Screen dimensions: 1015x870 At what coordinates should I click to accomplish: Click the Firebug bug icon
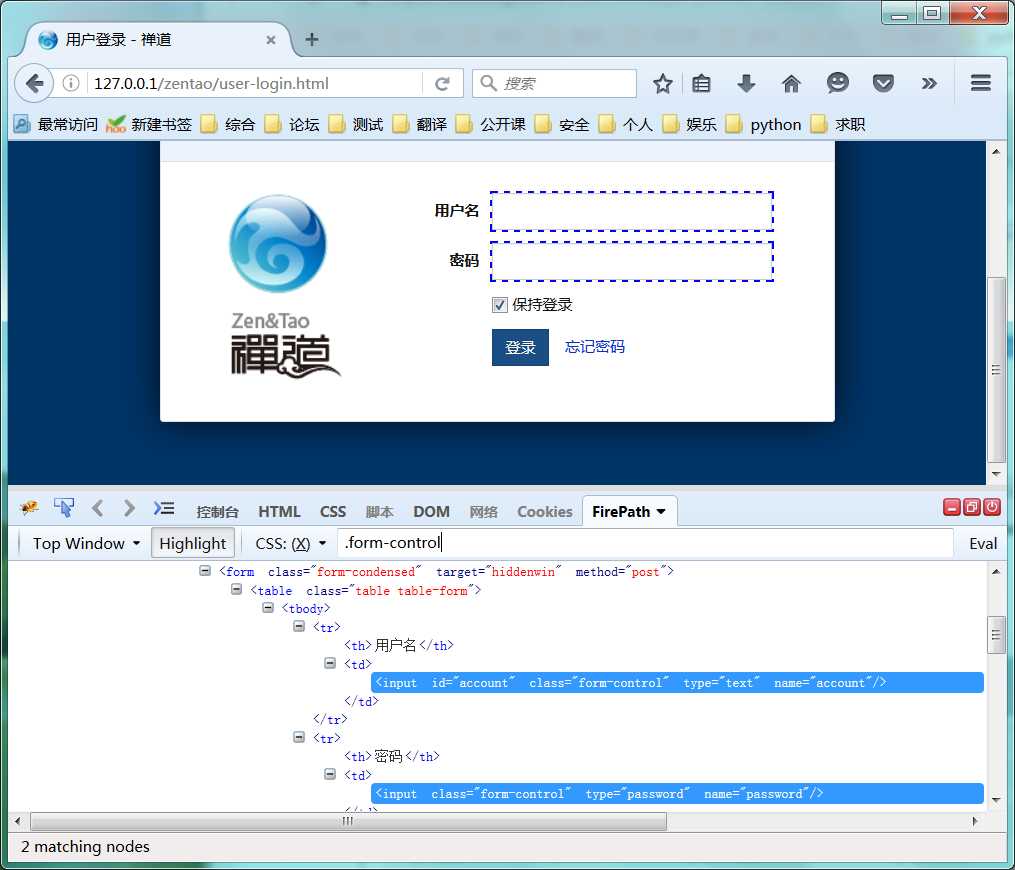pos(29,508)
